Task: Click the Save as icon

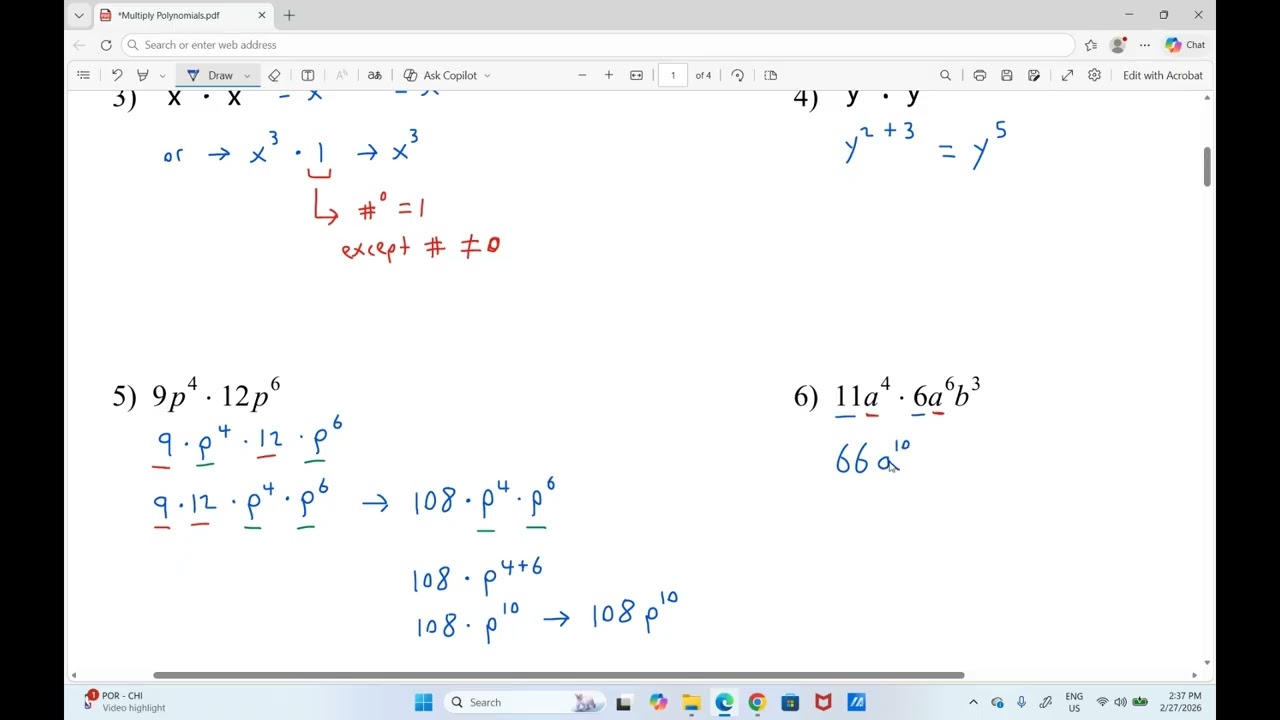Action: coord(1034,75)
